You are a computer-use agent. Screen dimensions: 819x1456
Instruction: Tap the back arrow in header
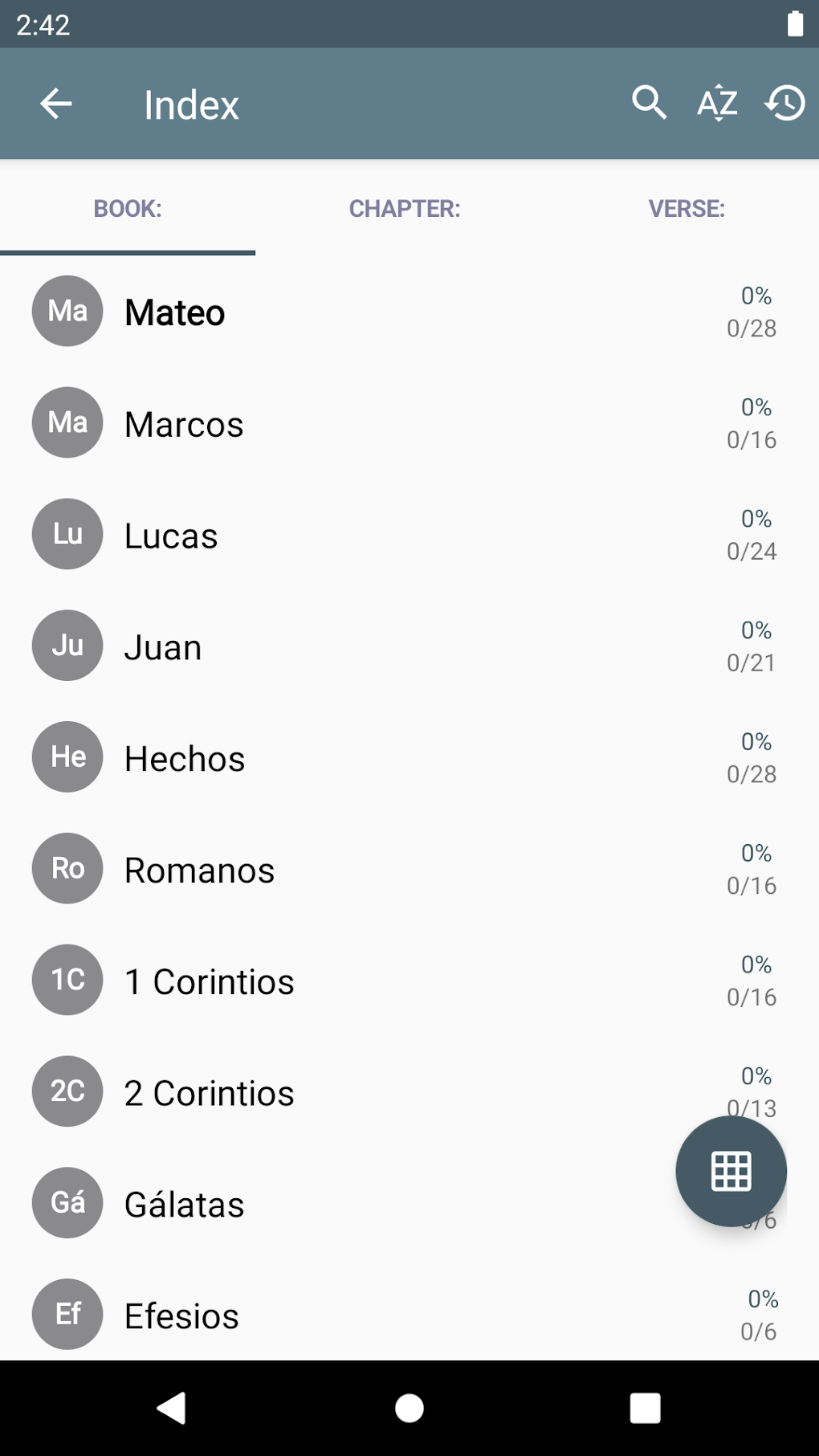point(56,104)
